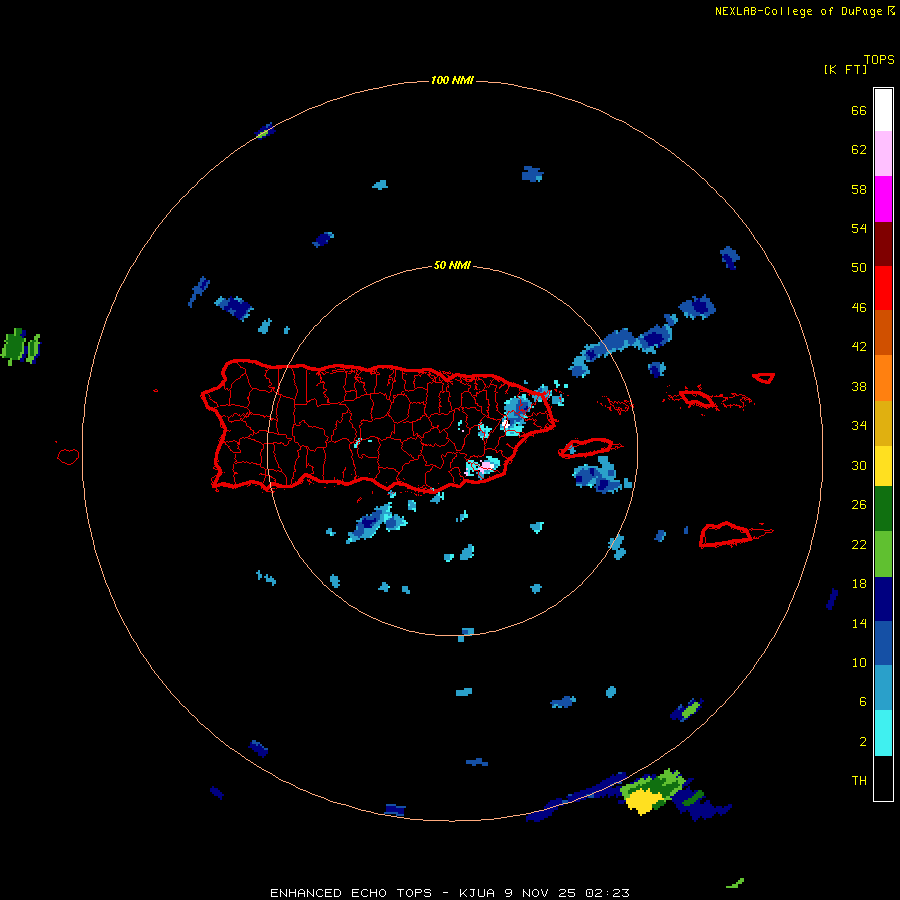The width and height of the screenshot is (900, 900).
Task: Click the legend value 62
Action: [859, 150]
